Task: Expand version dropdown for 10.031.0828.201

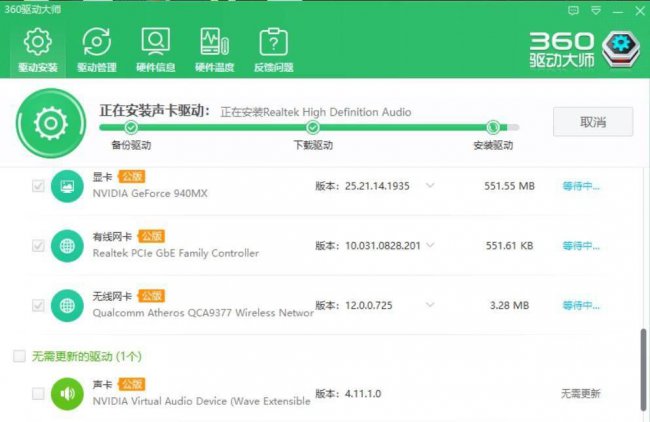Action: (x=430, y=245)
